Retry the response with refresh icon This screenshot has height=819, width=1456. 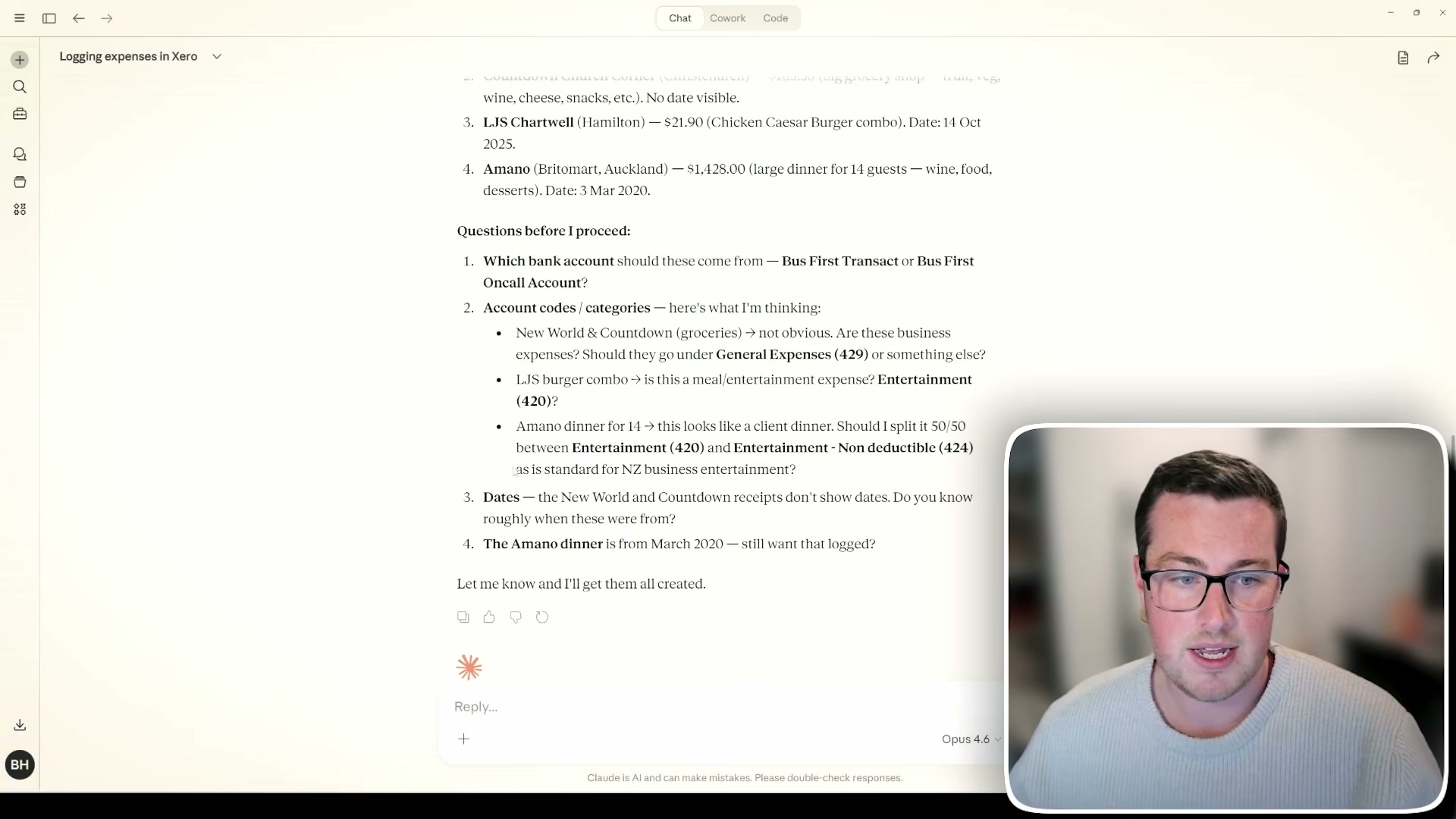(x=542, y=617)
